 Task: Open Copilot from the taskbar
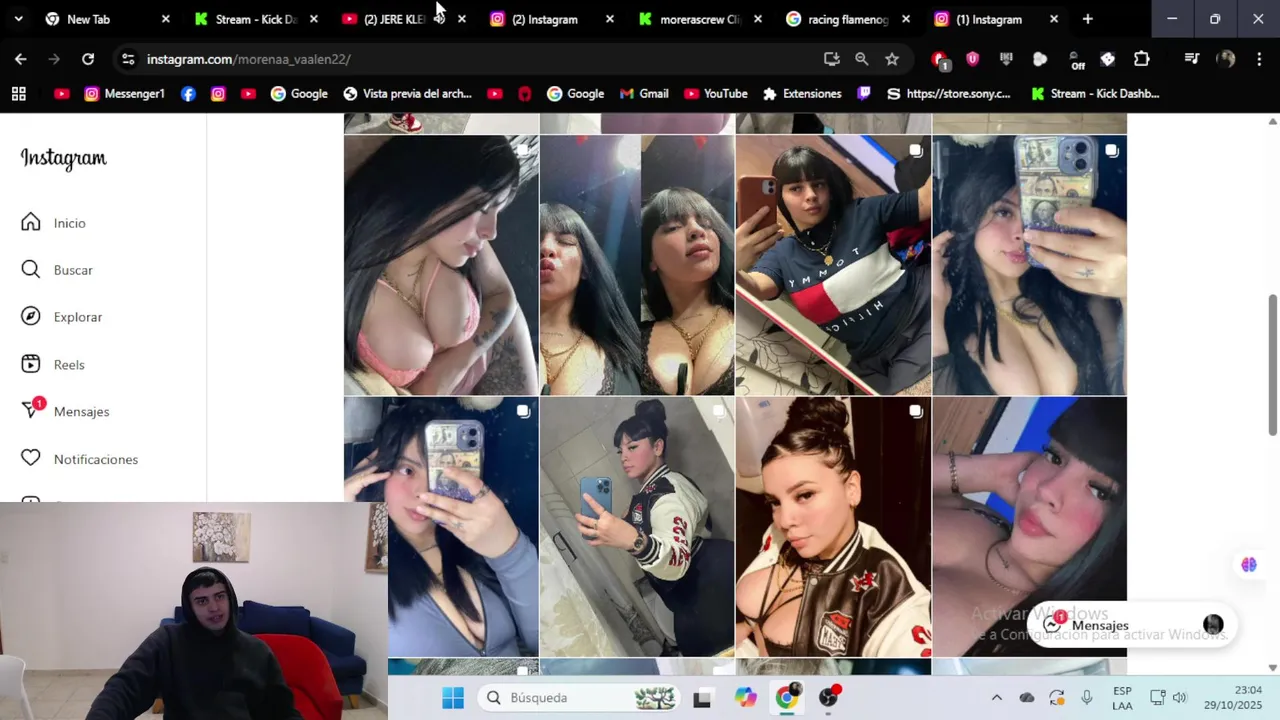coord(745,698)
